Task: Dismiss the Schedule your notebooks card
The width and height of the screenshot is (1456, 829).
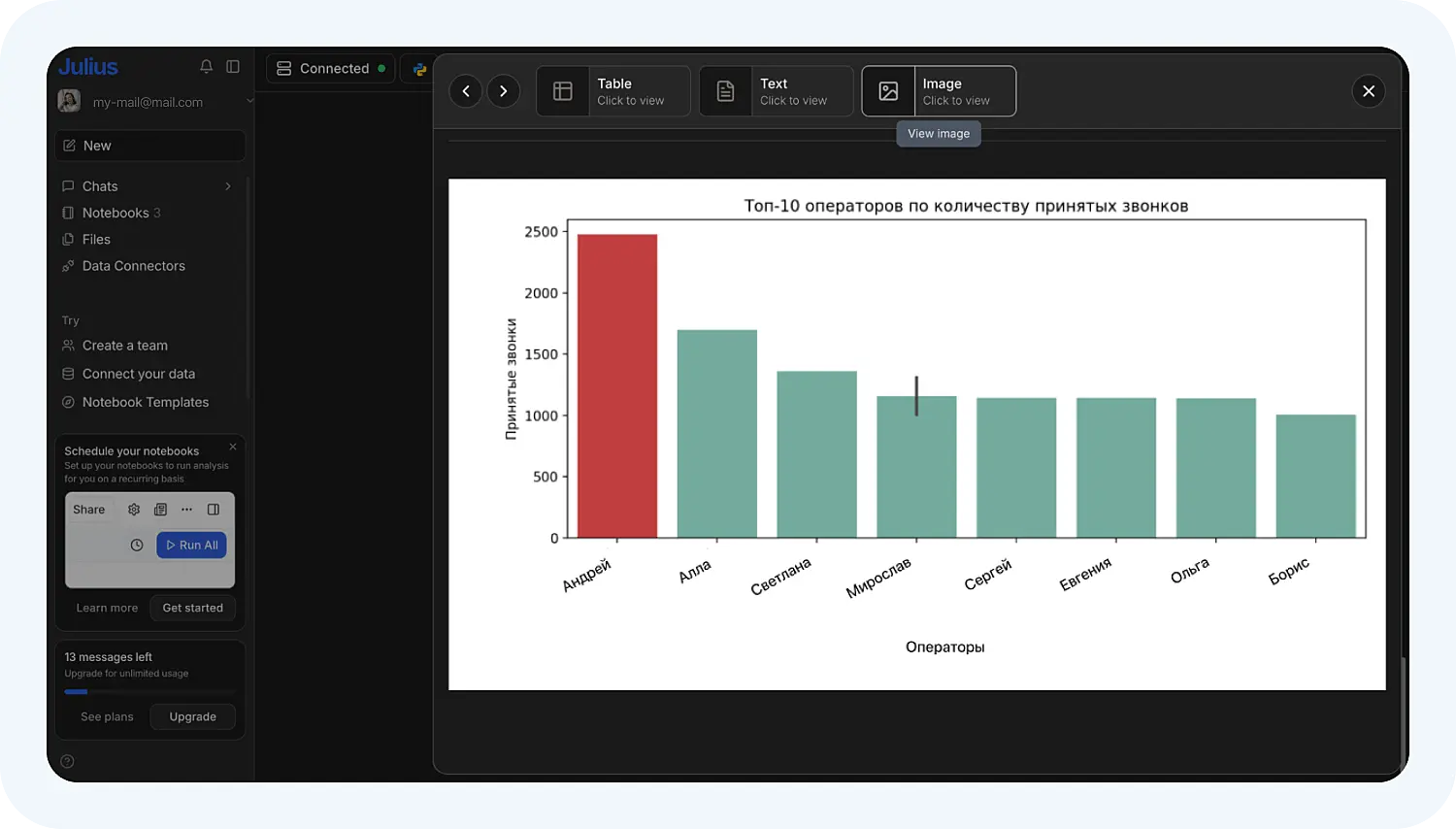Action: [x=233, y=447]
